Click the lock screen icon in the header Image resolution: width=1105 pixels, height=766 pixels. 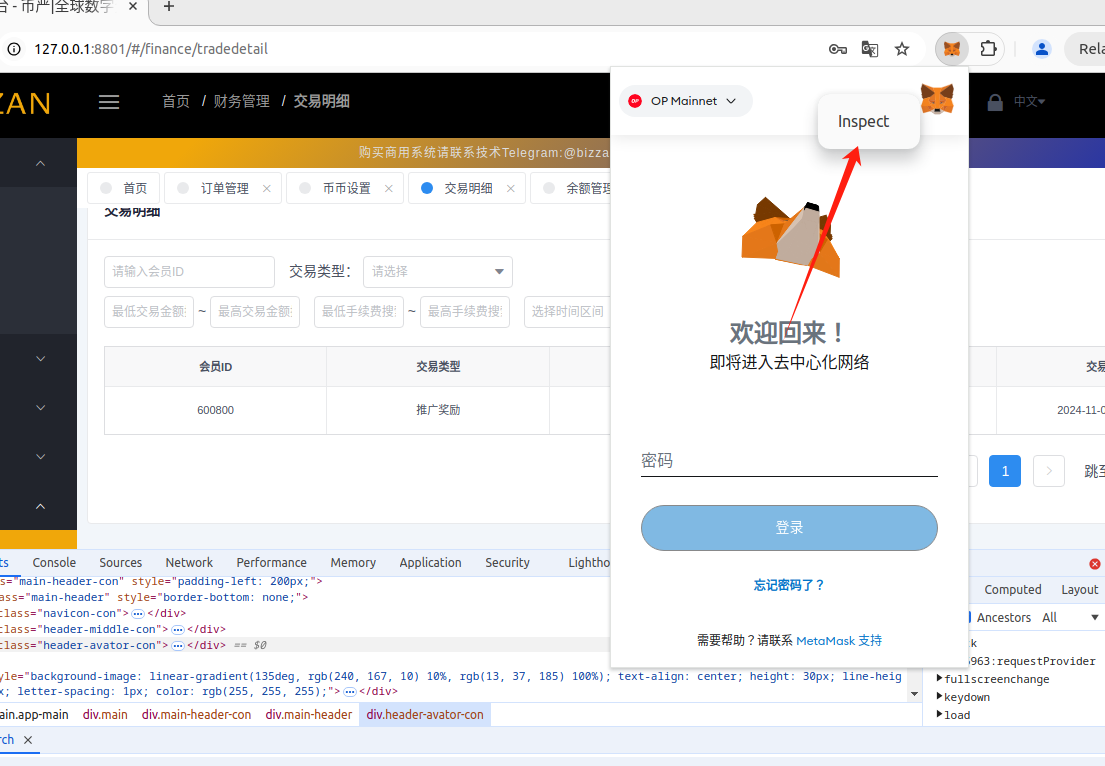(994, 102)
